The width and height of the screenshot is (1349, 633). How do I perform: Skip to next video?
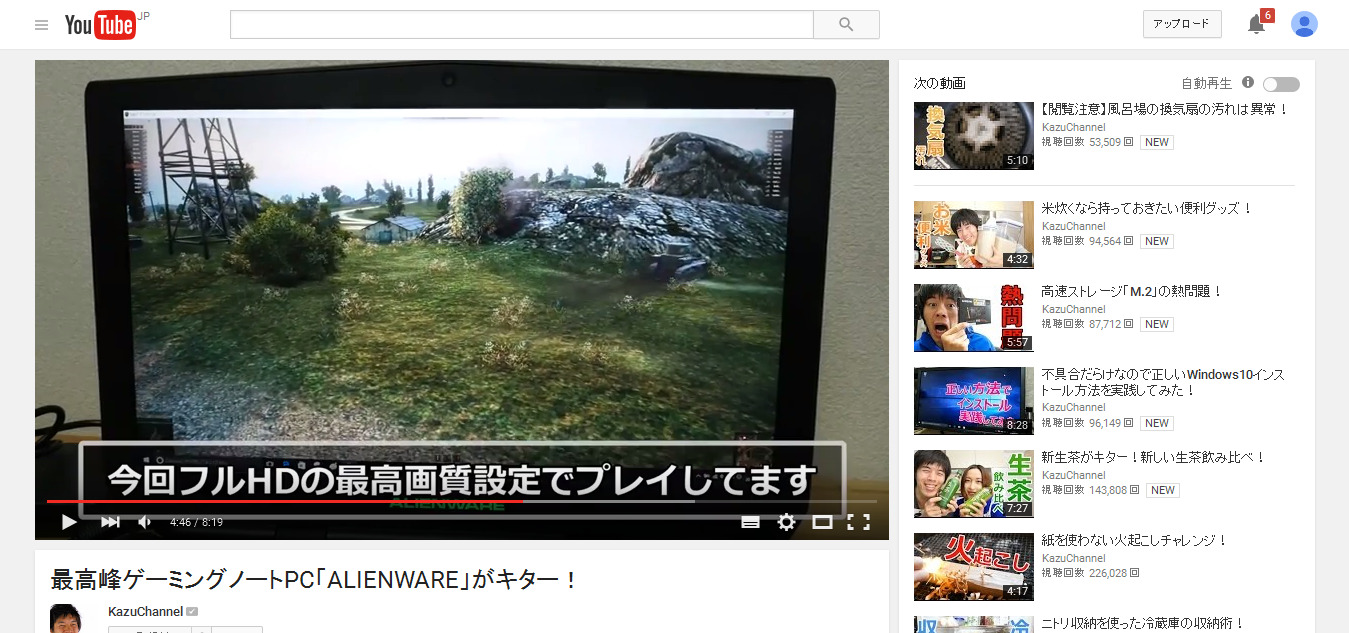click(110, 521)
